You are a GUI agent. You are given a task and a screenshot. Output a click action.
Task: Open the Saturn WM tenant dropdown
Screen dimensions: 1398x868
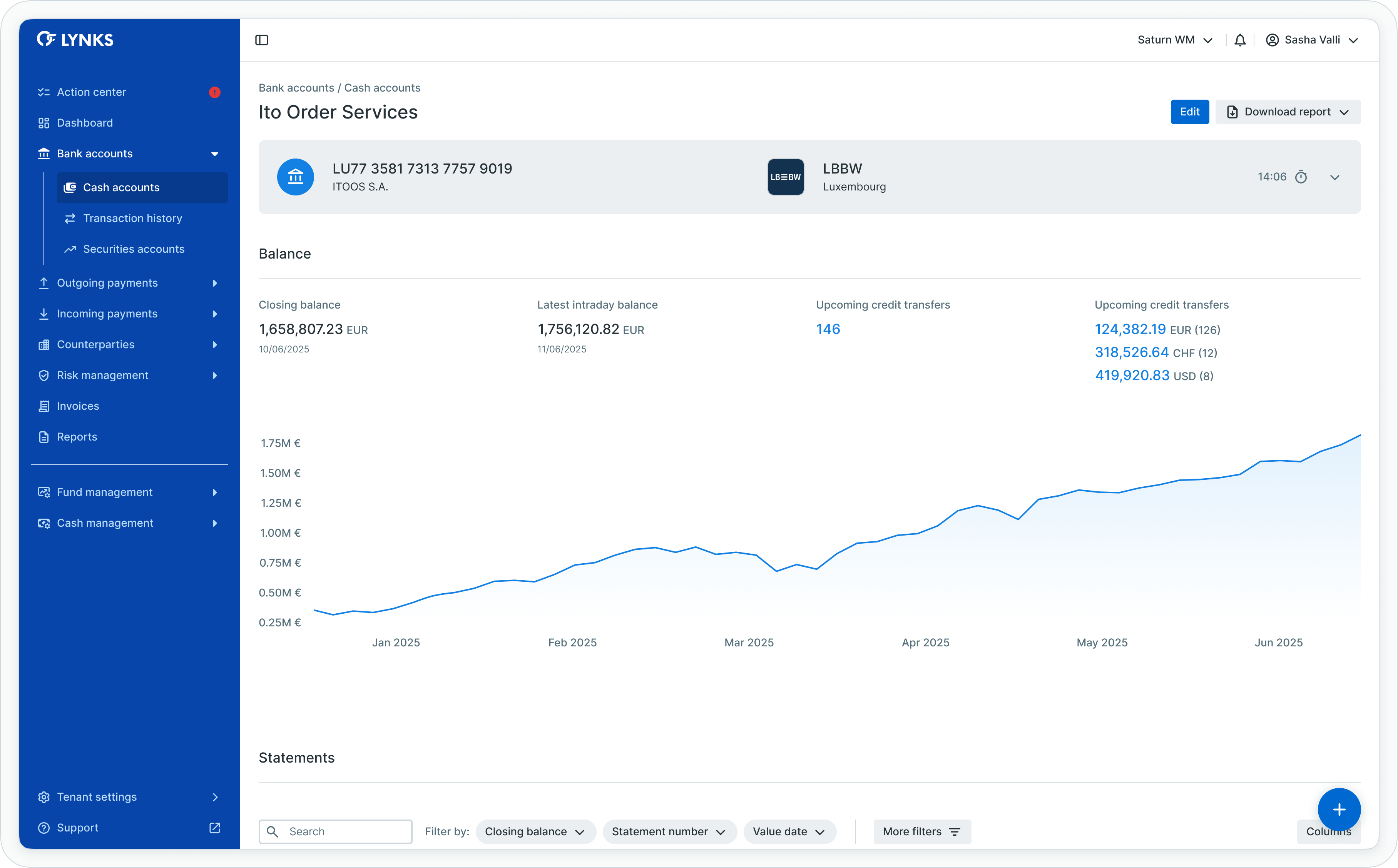tap(1175, 40)
